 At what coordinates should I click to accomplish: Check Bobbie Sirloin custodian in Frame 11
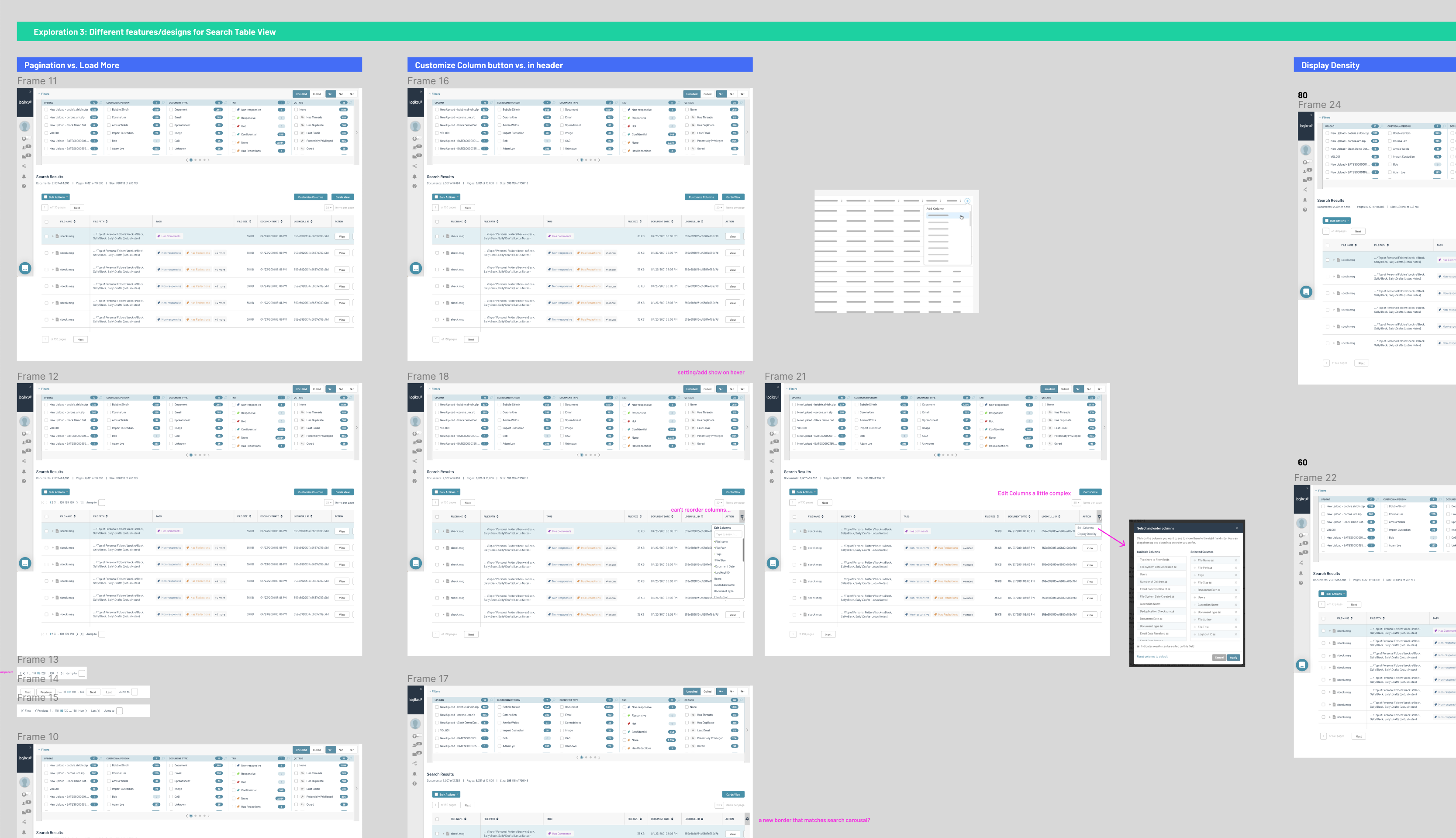[x=109, y=109]
